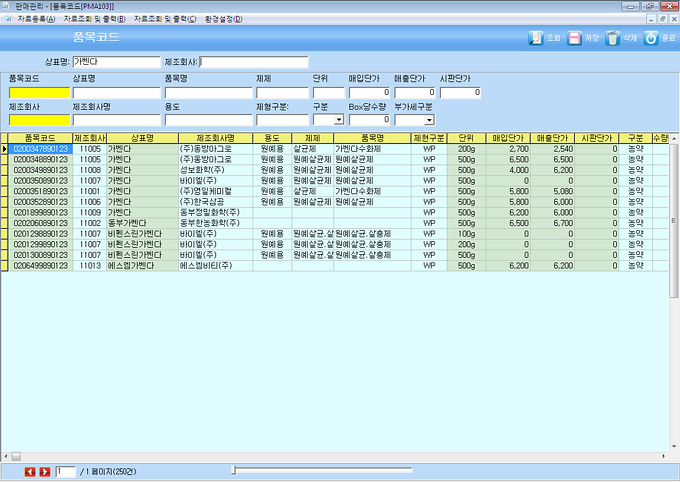Select the cell with code 0200349890123

click(40, 170)
